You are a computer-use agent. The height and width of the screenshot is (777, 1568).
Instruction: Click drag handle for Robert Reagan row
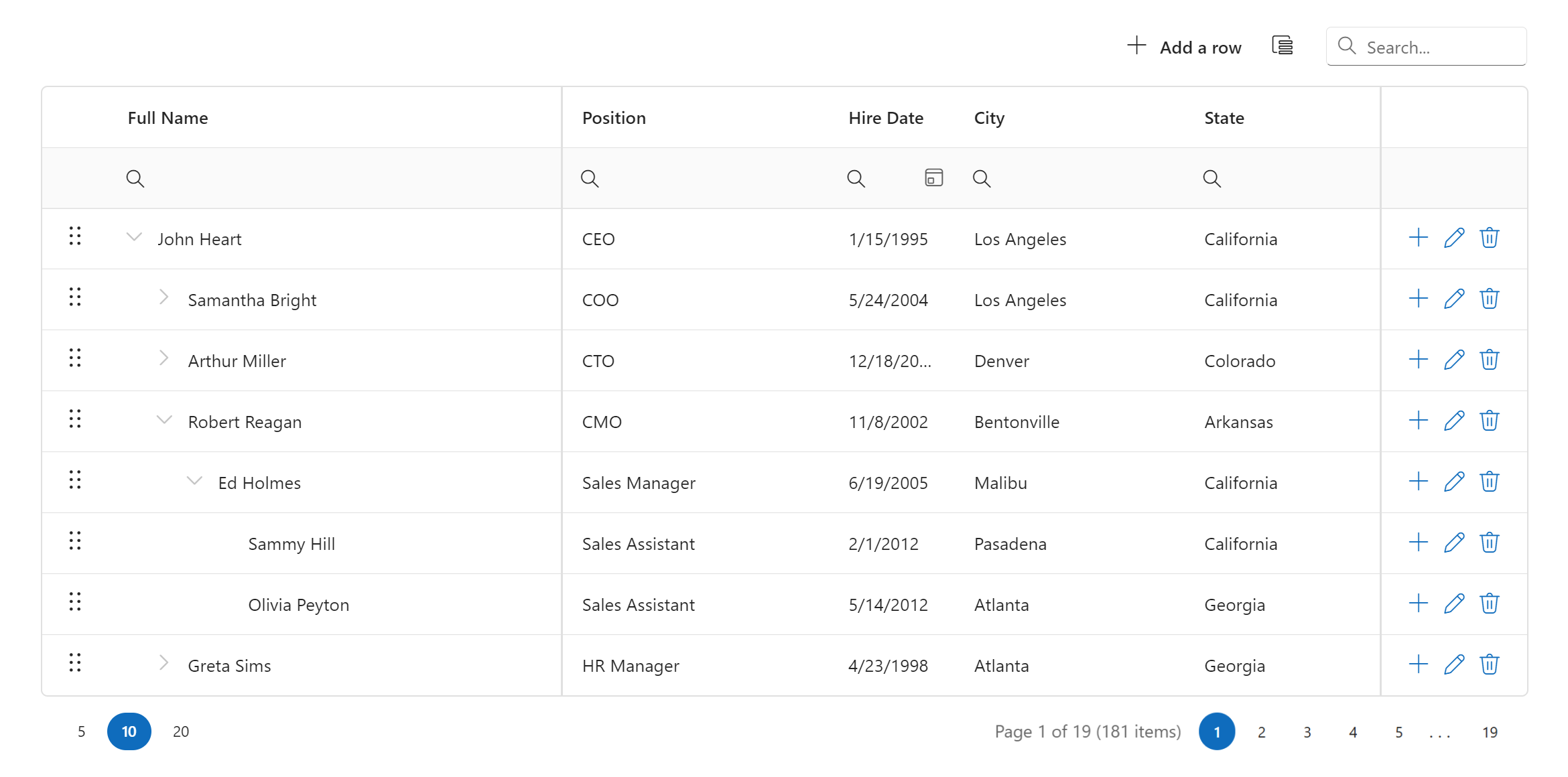tap(75, 419)
